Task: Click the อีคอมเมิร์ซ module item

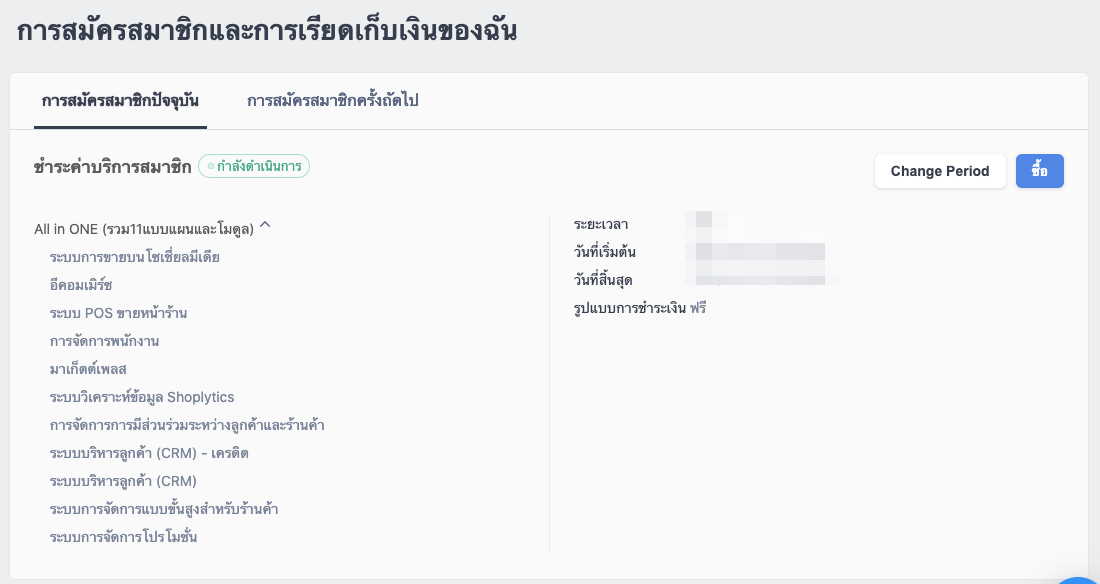Action: tap(81, 286)
